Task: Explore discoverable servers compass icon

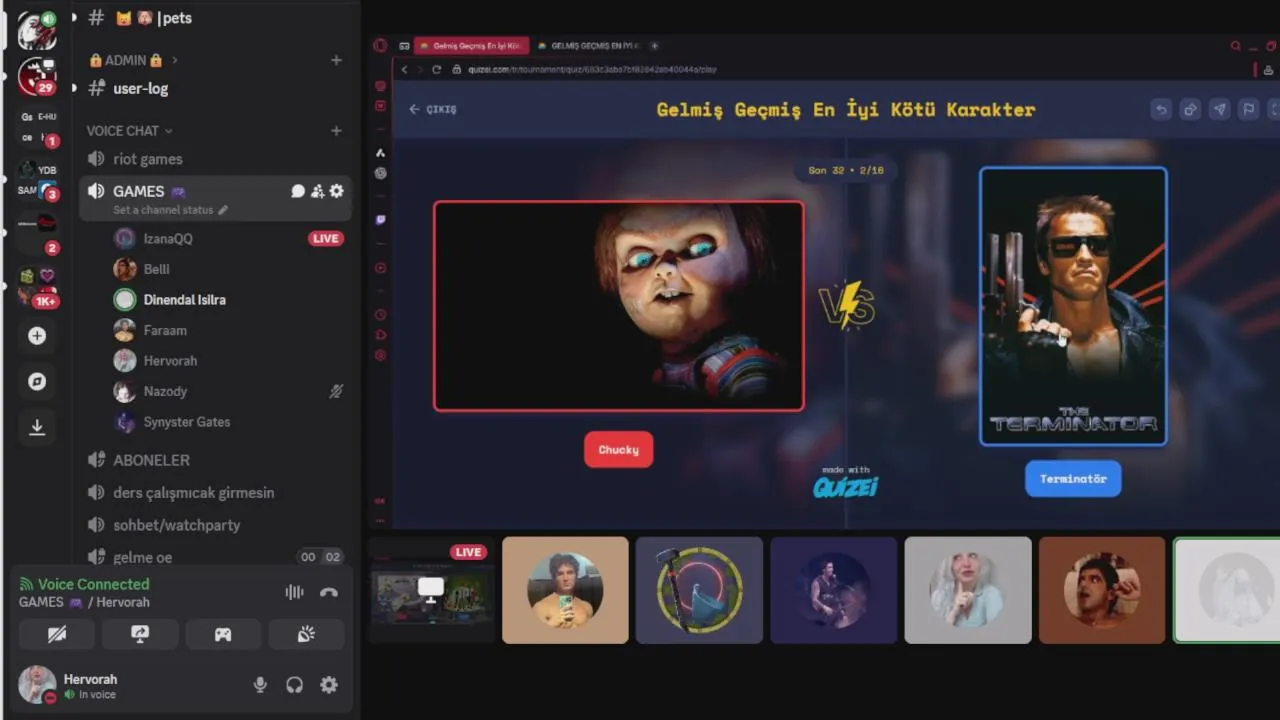Action: pyautogui.click(x=37, y=382)
